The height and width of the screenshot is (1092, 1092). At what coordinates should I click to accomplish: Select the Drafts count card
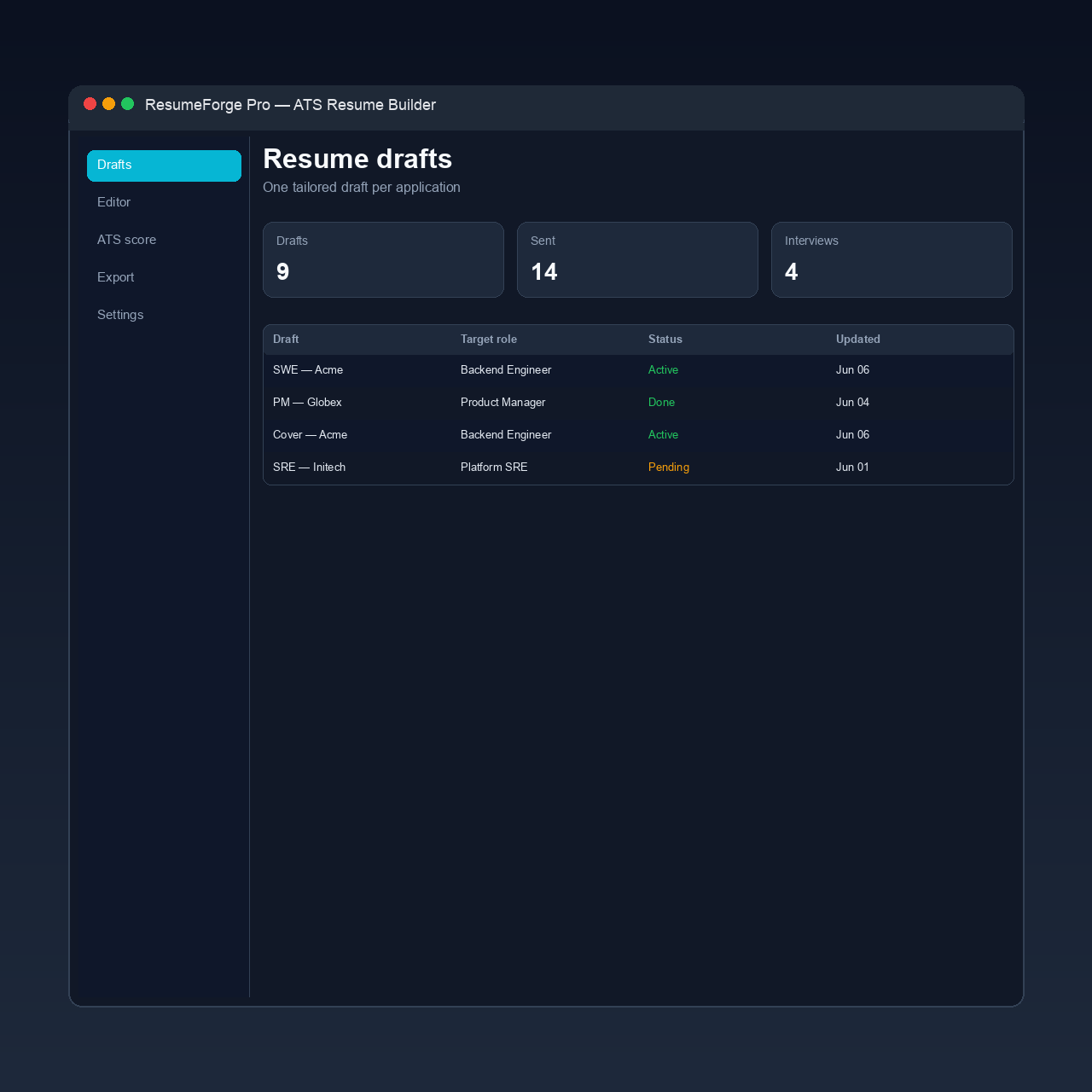[x=383, y=260]
